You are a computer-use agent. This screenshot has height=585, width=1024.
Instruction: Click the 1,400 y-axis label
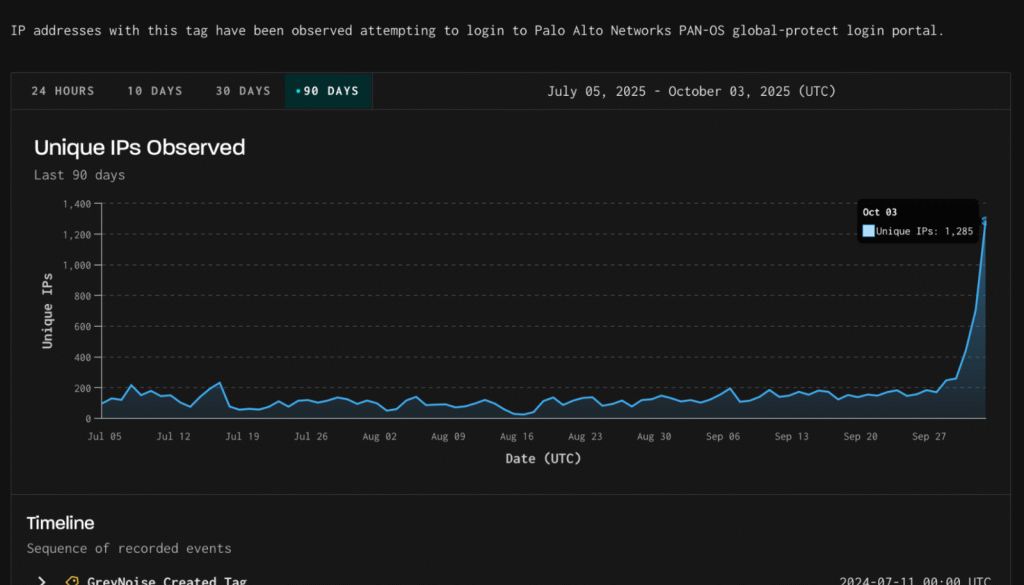[76, 204]
